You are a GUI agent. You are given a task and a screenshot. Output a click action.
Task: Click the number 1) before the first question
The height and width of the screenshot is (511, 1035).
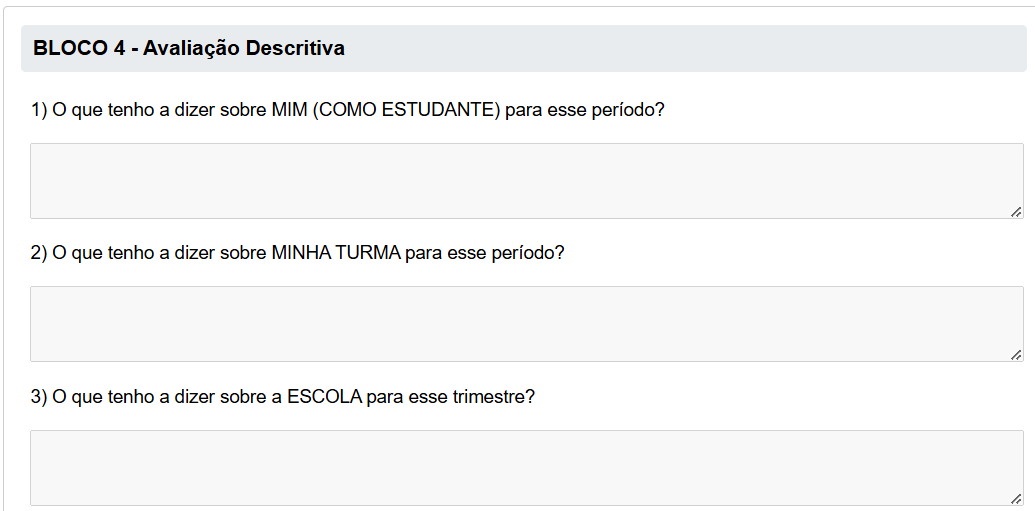pos(39,110)
